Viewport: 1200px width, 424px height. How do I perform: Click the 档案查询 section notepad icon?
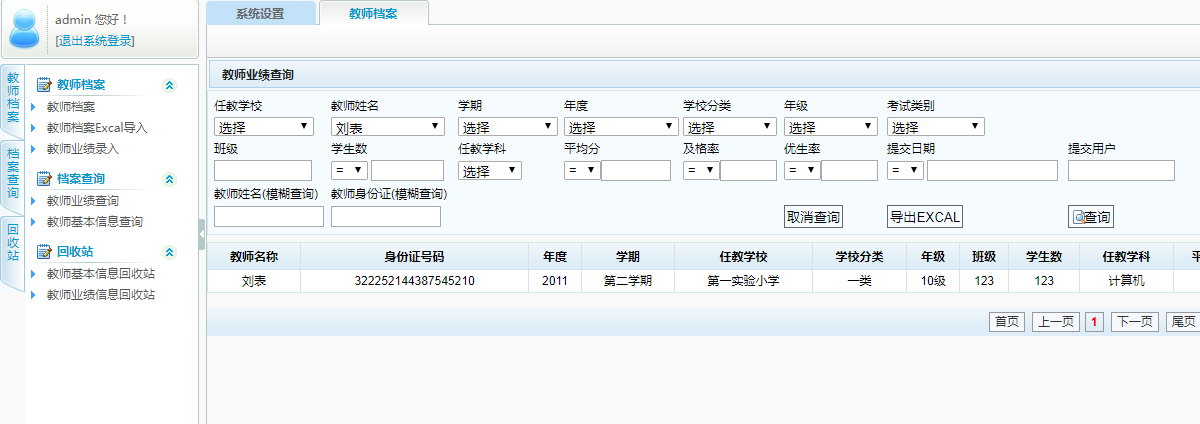tap(43, 179)
